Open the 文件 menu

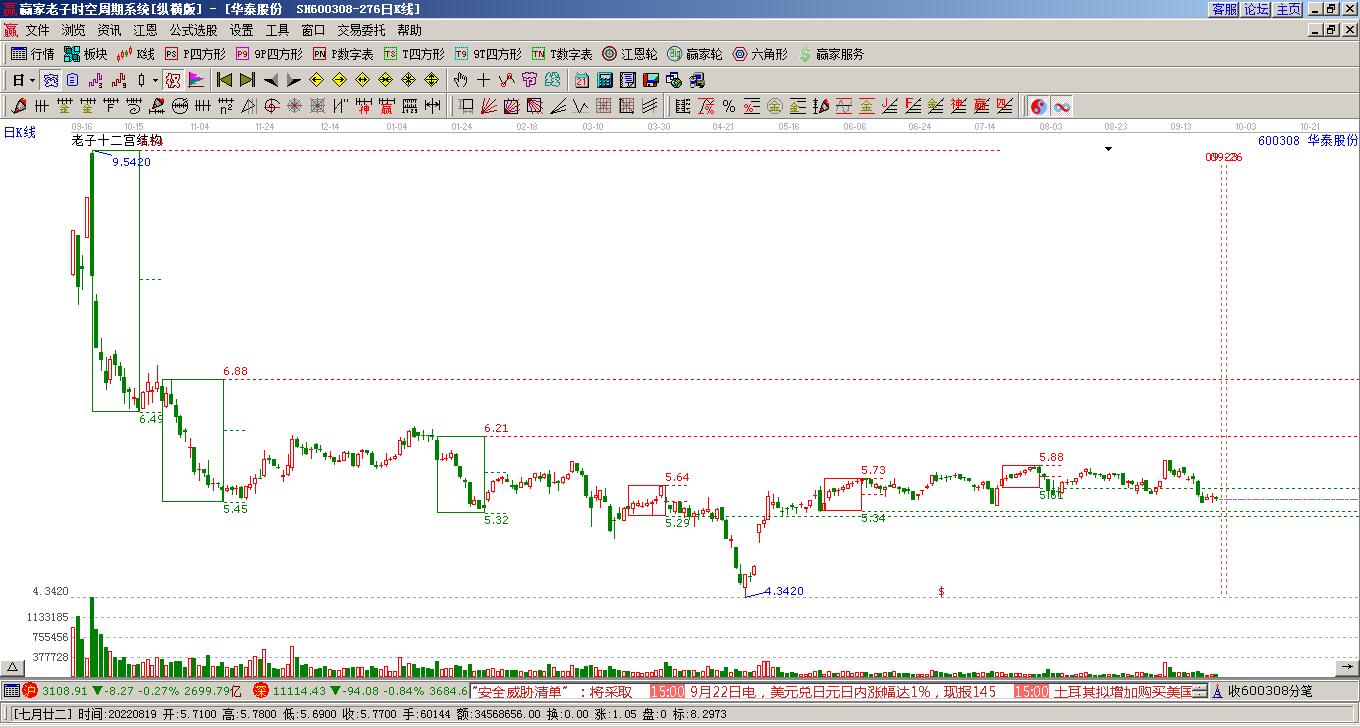point(37,31)
